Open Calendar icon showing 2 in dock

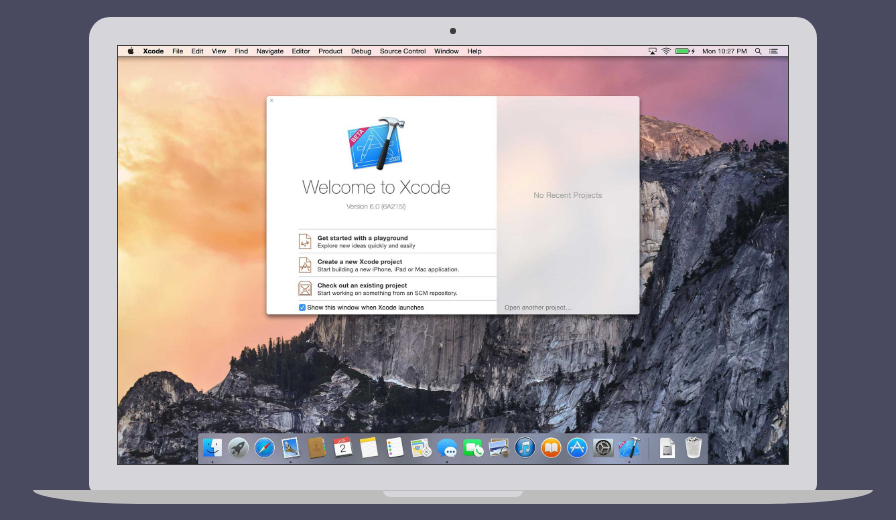343,447
